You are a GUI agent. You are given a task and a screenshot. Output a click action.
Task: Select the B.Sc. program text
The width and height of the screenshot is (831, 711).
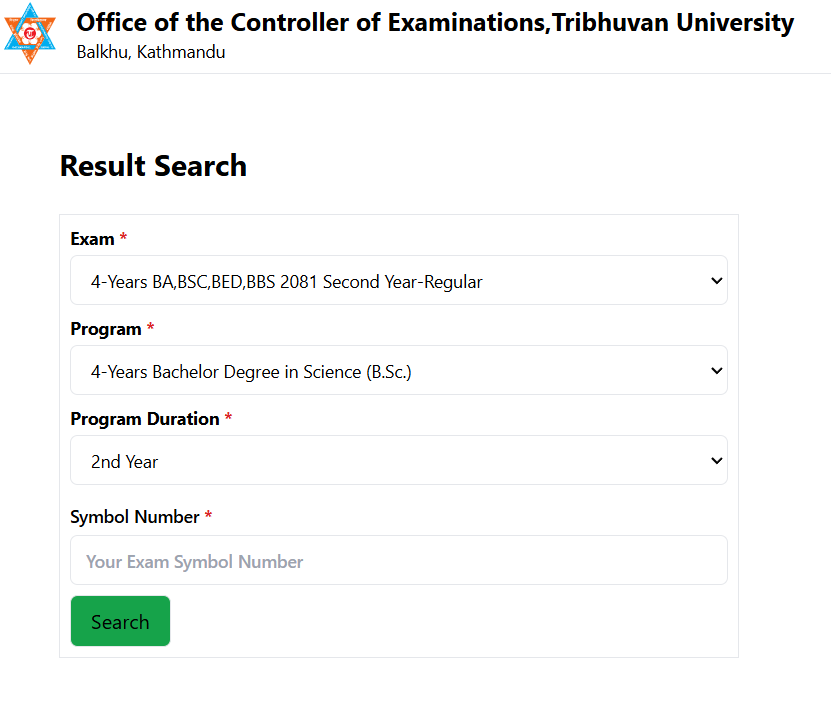coord(251,372)
